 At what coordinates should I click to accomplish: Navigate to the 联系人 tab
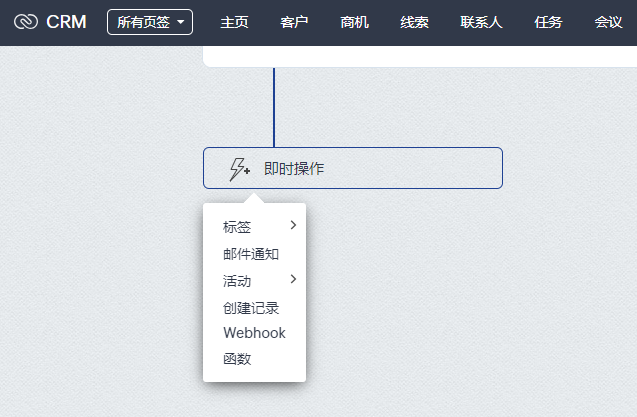coord(482,22)
